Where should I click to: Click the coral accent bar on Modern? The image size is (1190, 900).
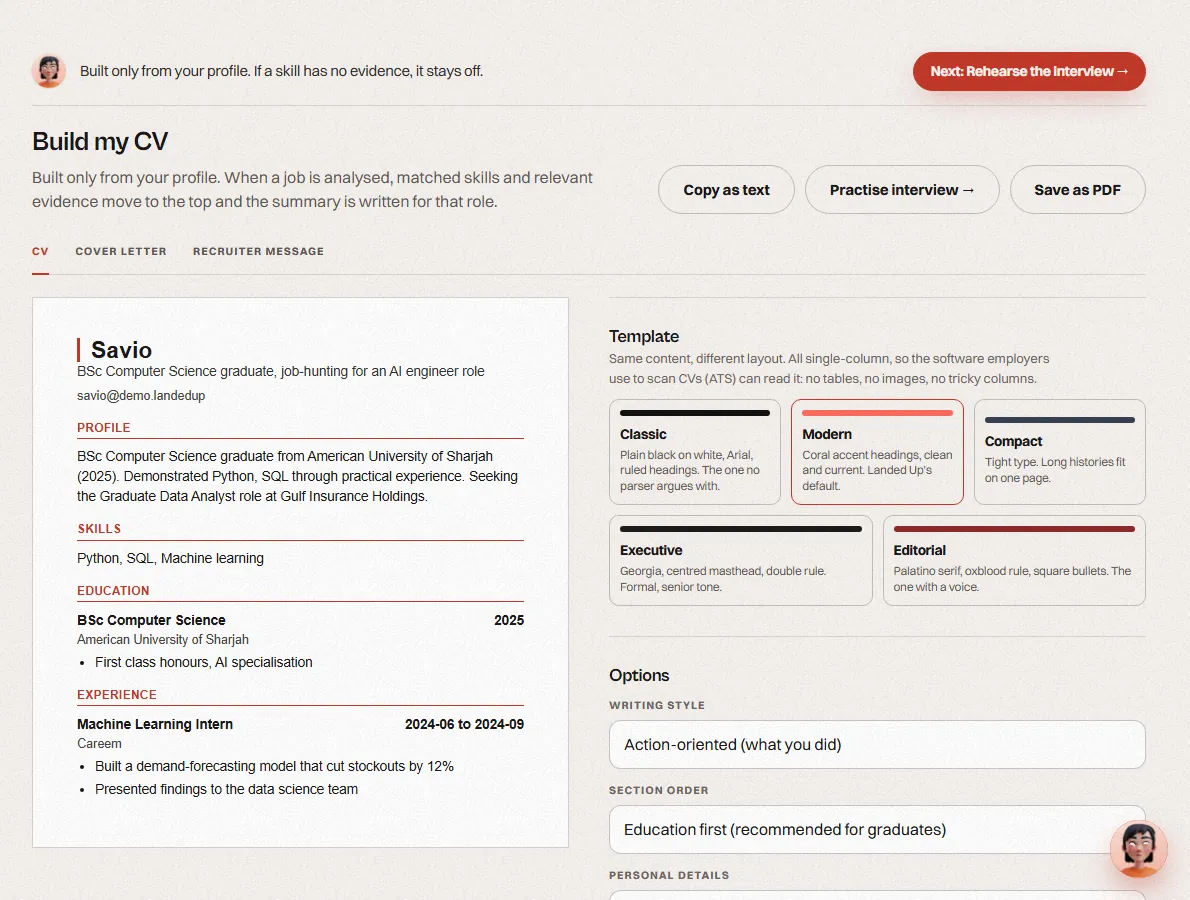tap(877, 413)
